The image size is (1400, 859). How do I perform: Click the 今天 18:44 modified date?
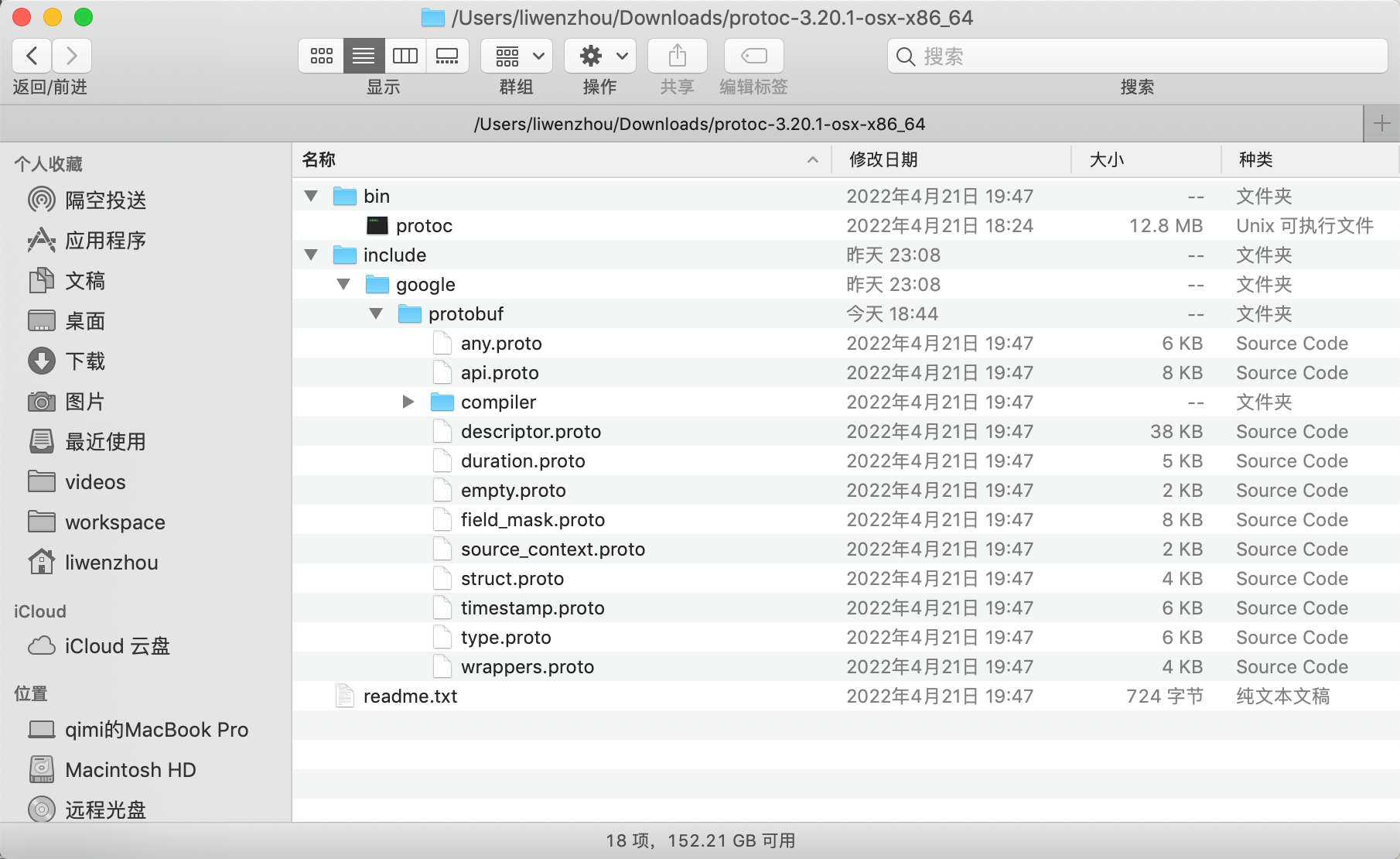point(892,313)
